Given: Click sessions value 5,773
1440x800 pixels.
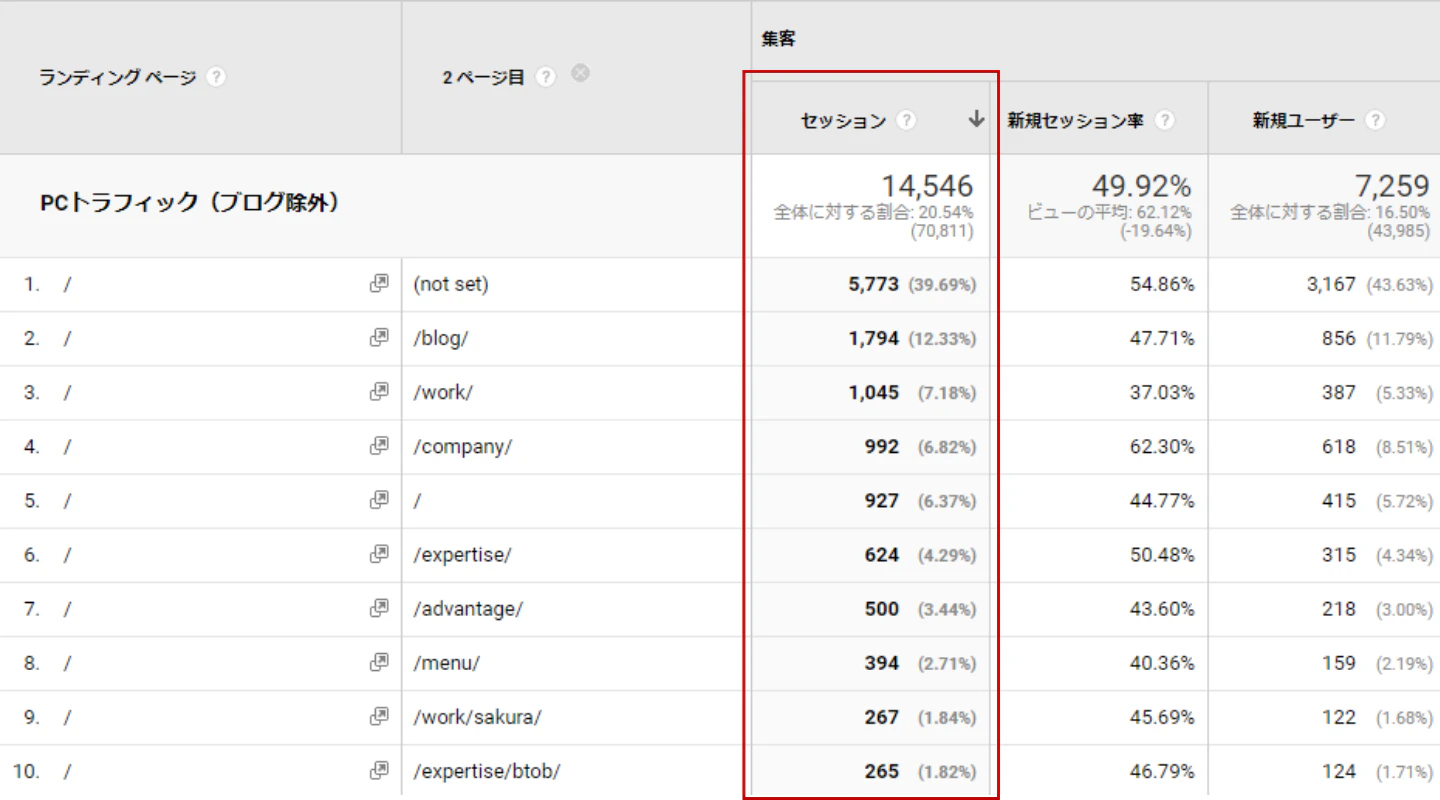Looking at the screenshot, I should pos(874,284).
